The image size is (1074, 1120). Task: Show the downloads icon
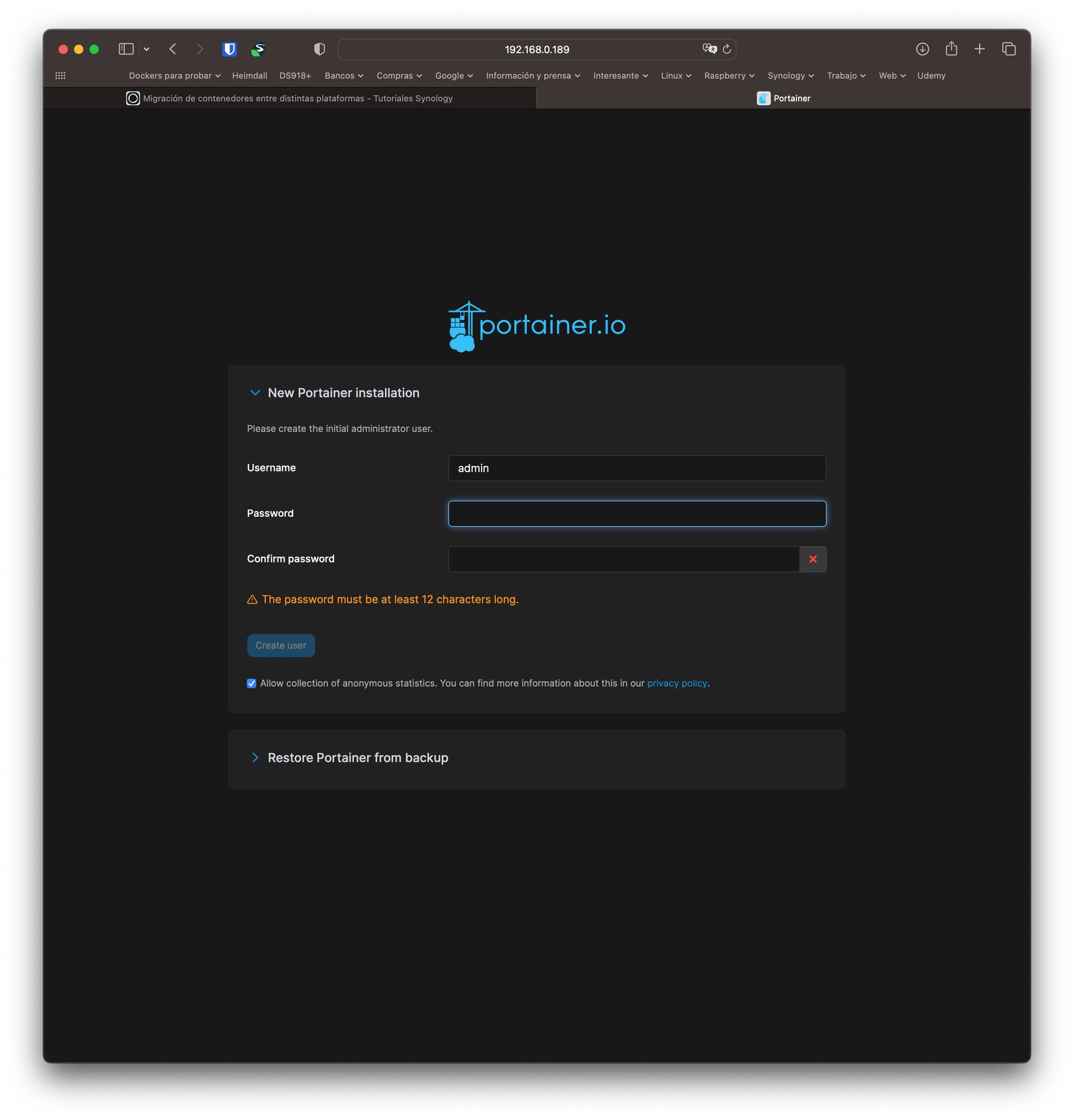[x=922, y=49]
